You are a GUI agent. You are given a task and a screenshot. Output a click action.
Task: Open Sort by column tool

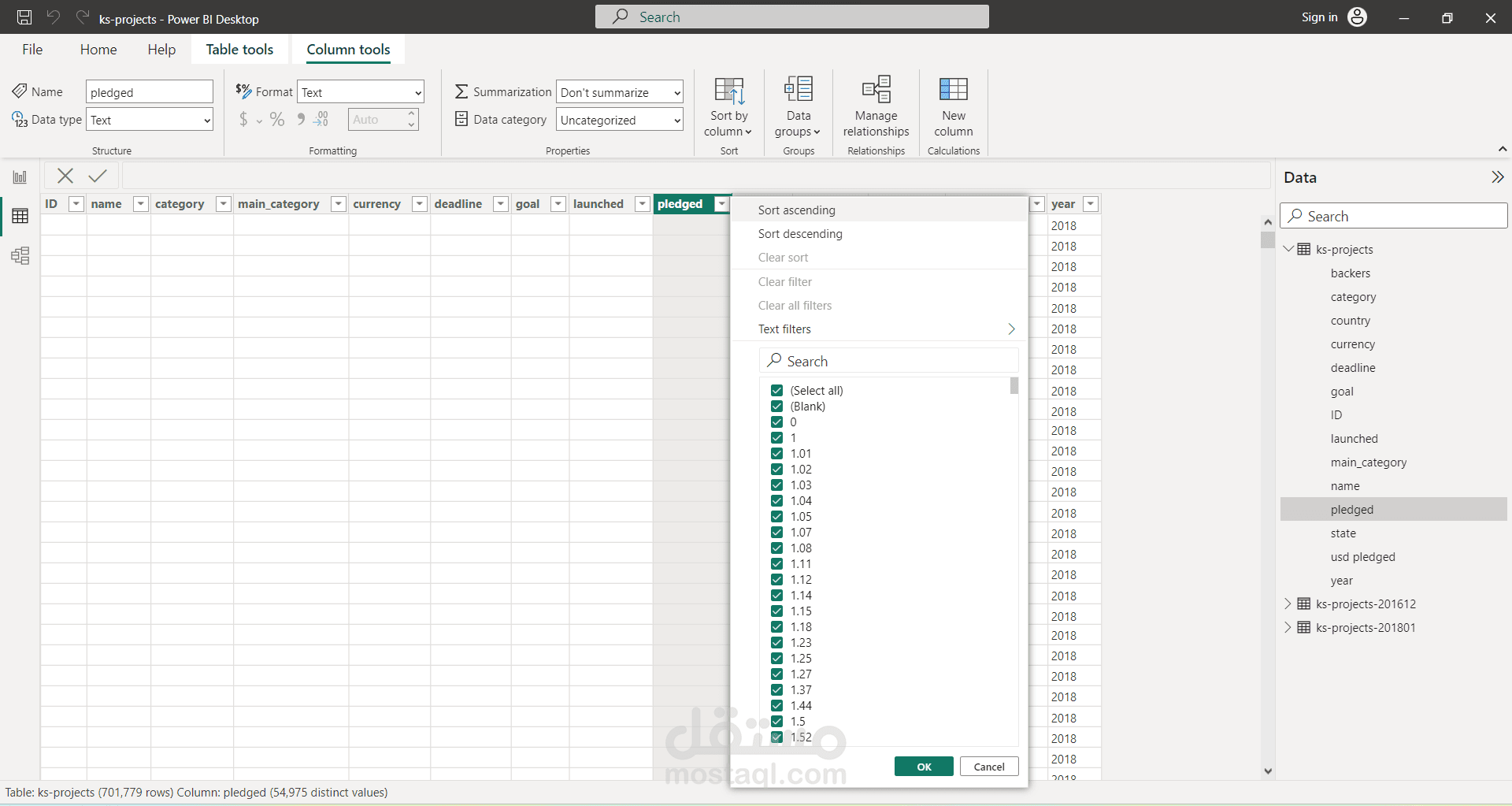coord(728,107)
